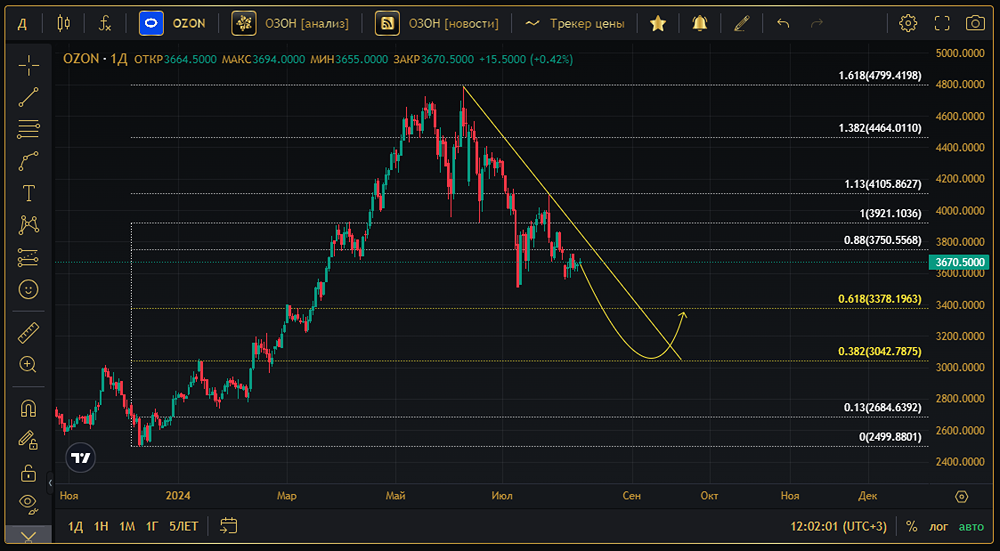Open the forecast position tools

click(x=28, y=257)
